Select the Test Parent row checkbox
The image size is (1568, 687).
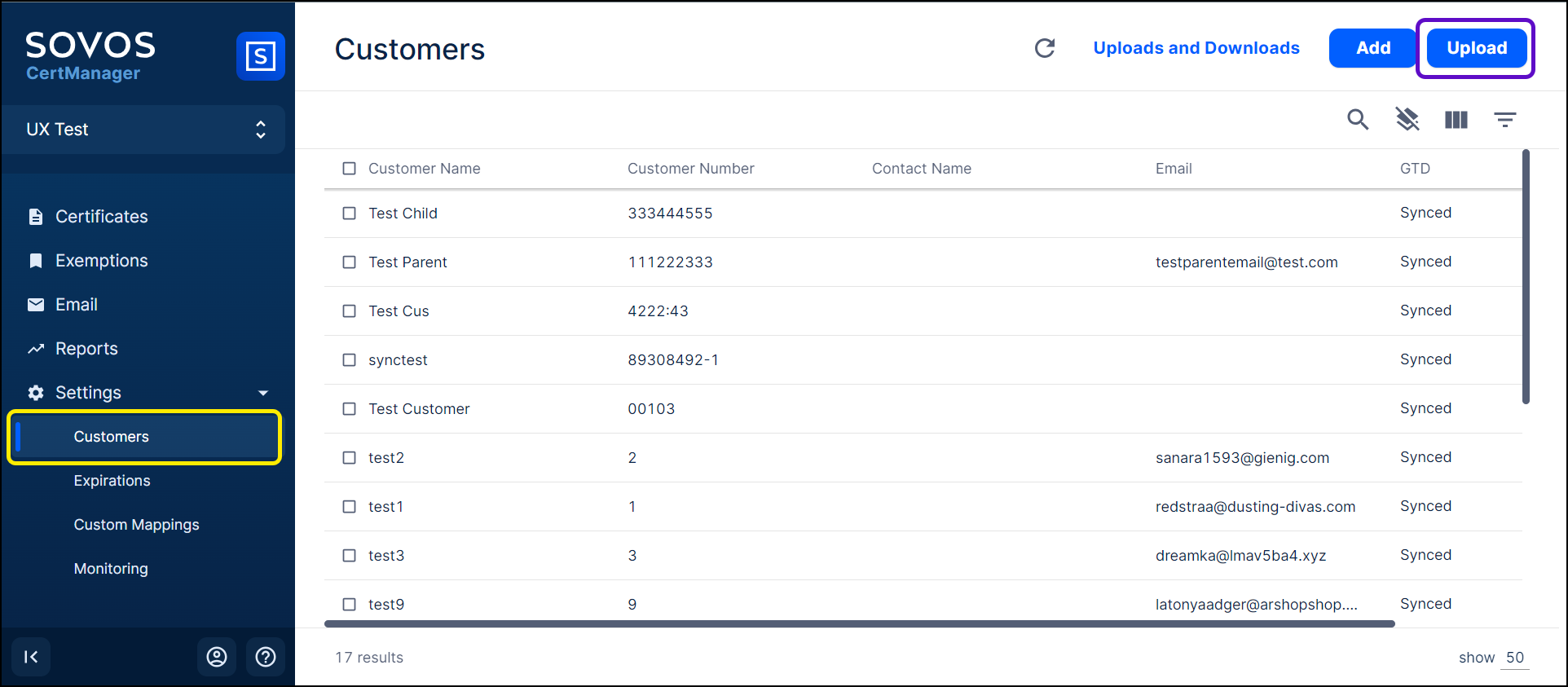[x=350, y=262]
